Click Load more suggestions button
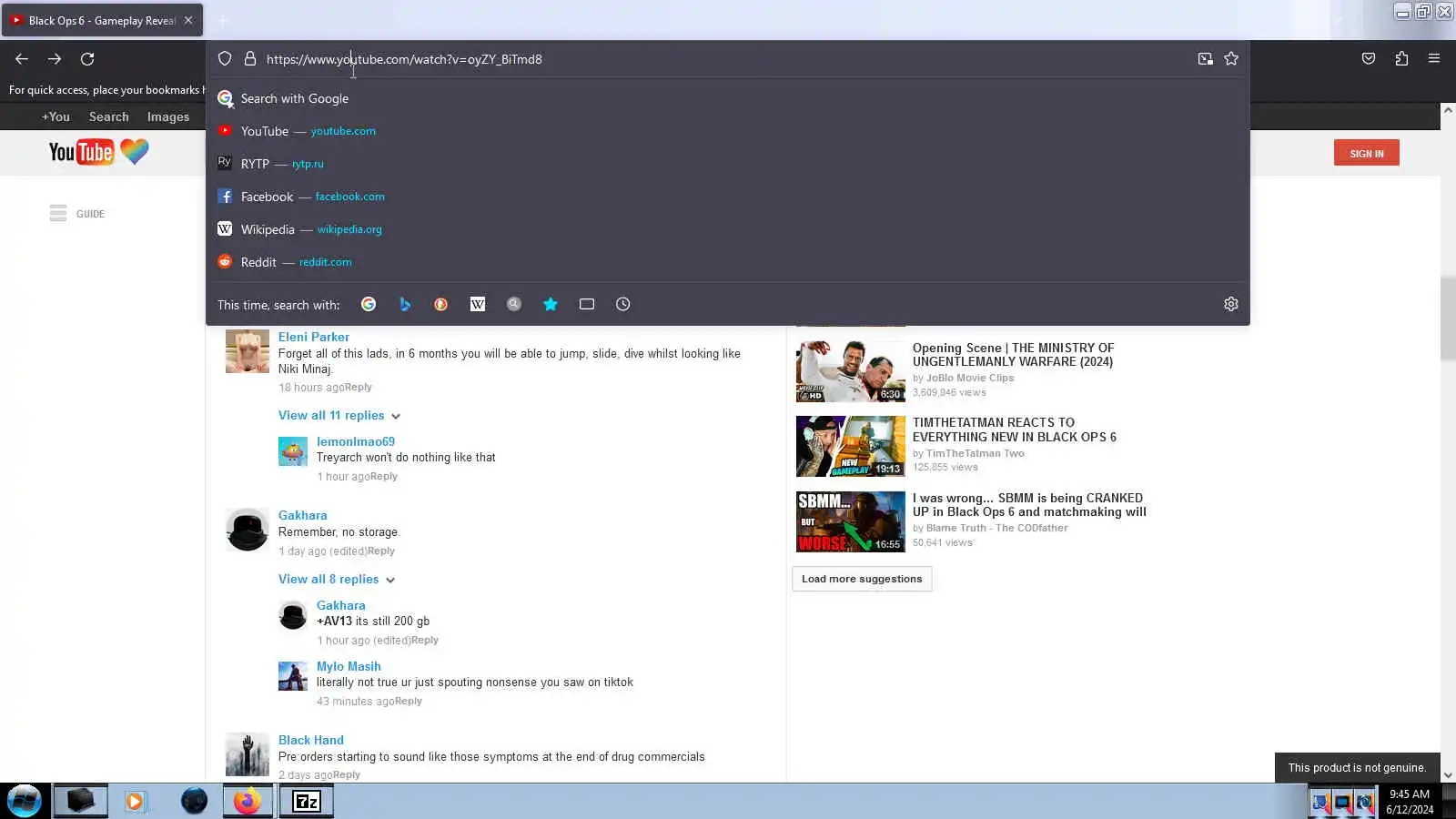 coord(862,579)
